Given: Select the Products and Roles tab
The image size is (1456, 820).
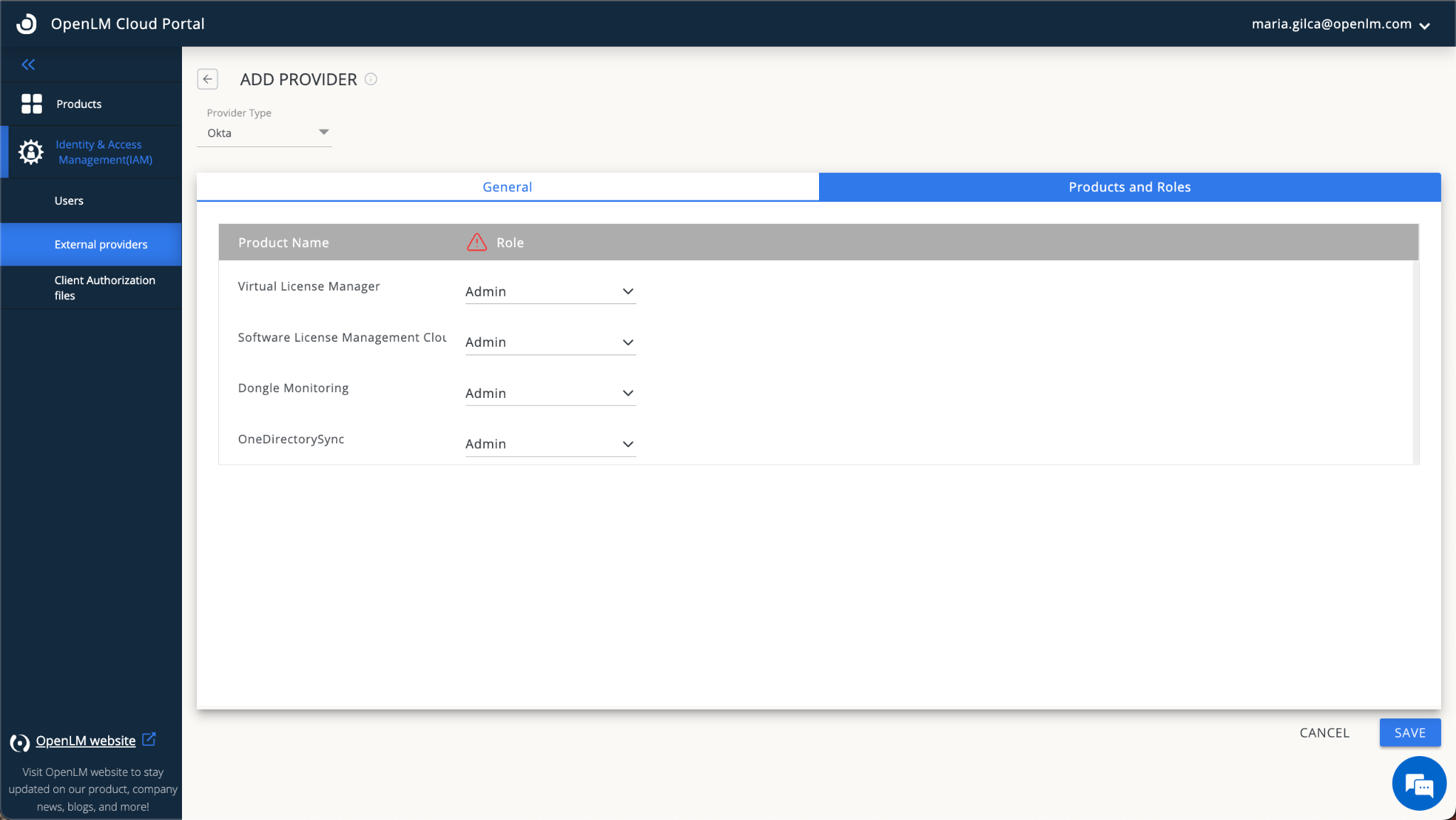Looking at the screenshot, I should coord(1129,187).
